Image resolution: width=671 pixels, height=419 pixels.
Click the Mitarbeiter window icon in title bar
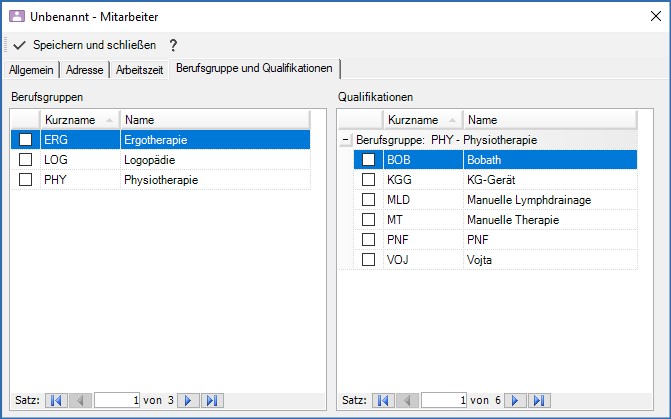tap(17, 17)
